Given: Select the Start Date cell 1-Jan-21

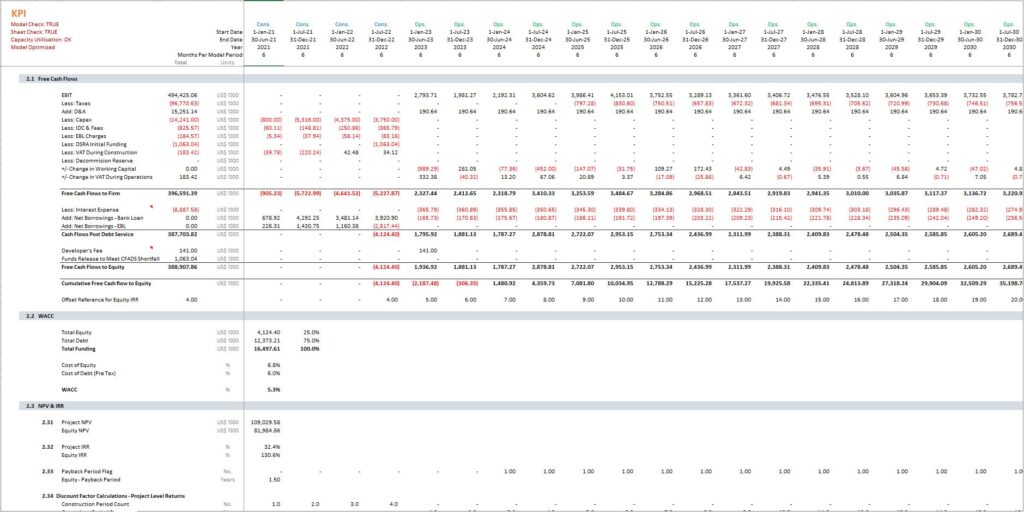Looking at the screenshot, I should (264, 31).
